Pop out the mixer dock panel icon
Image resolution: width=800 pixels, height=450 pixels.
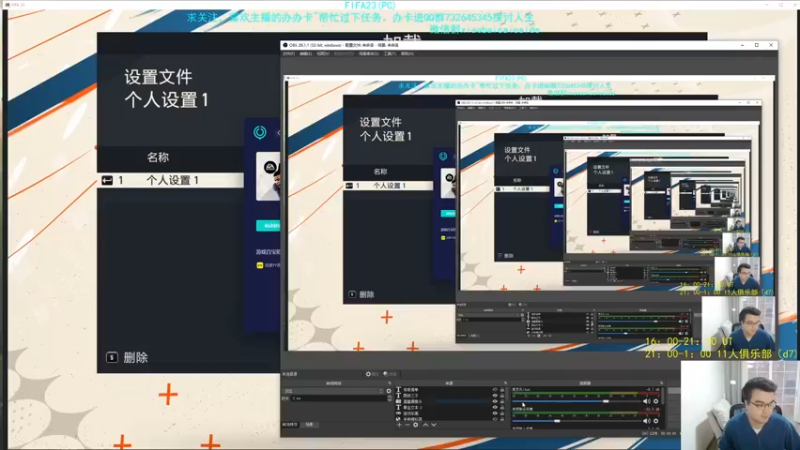point(662,383)
